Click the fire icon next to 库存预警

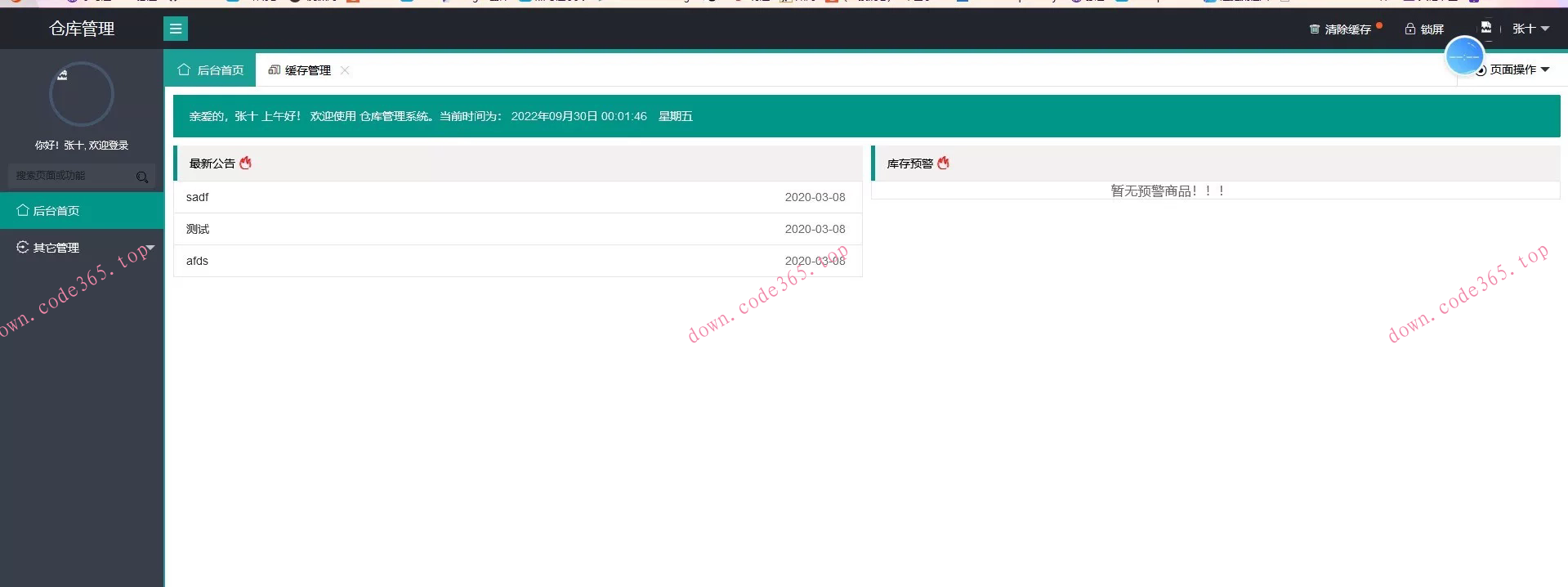click(943, 164)
